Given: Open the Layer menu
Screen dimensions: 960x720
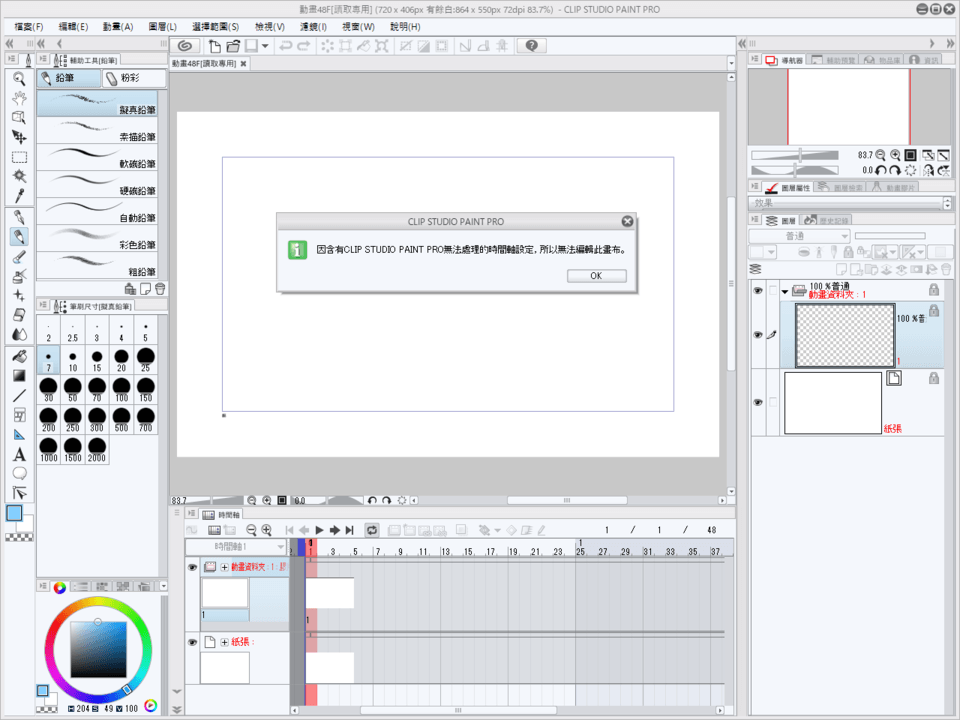Looking at the screenshot, I should pos(162,27).
